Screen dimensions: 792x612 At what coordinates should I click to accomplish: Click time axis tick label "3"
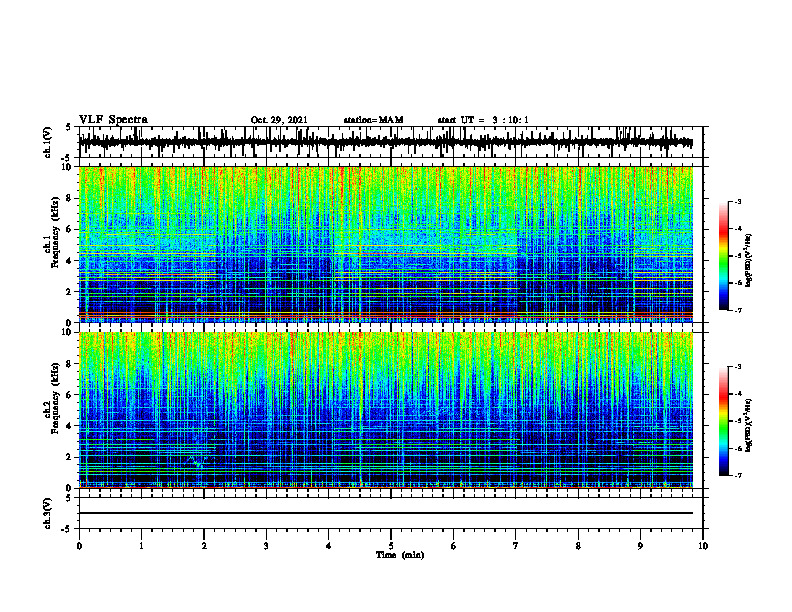tap(266, 546)
